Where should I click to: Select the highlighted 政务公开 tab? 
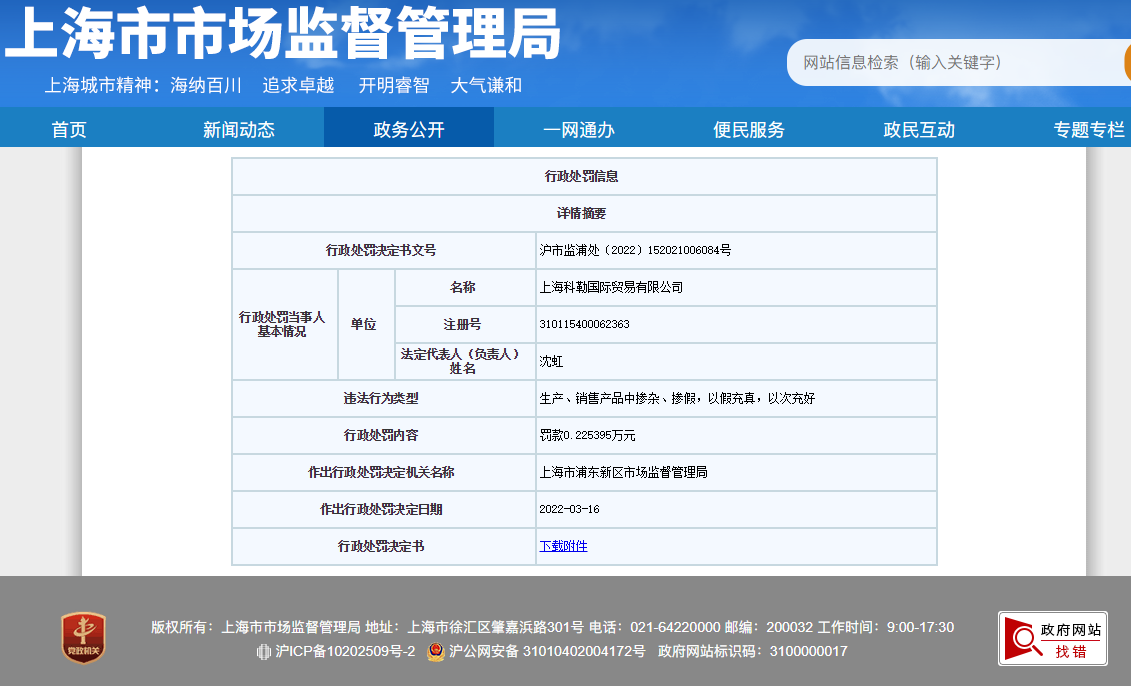(x=408, y=128)
